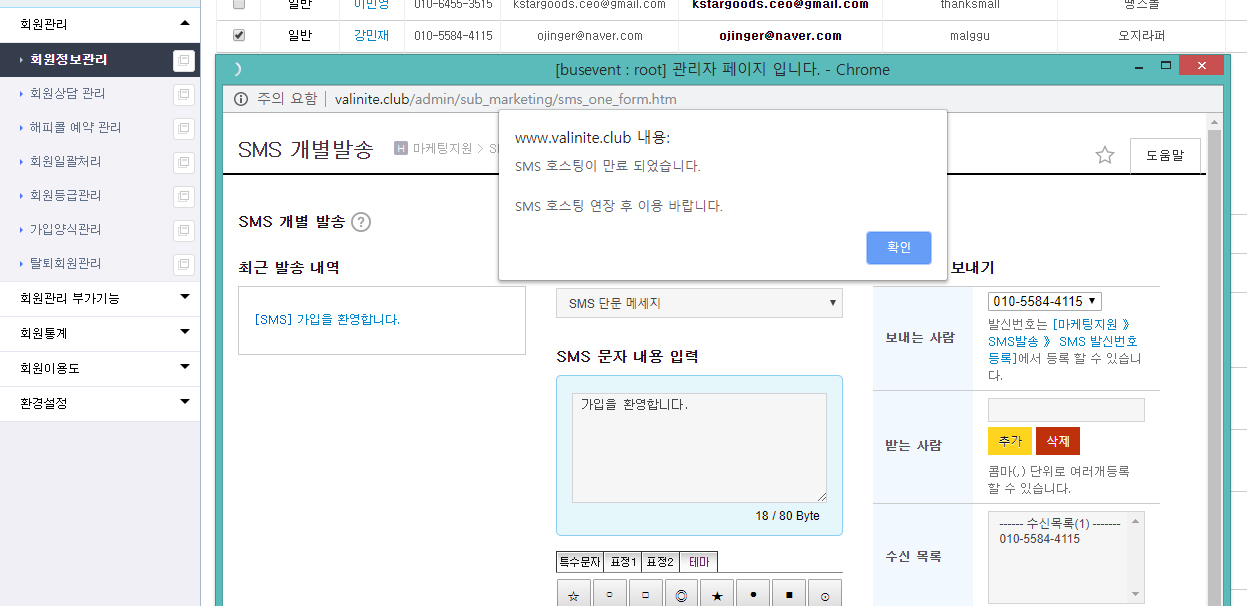
Task: Check the site security info icon in address bar
Action: [x=241, y=99]
